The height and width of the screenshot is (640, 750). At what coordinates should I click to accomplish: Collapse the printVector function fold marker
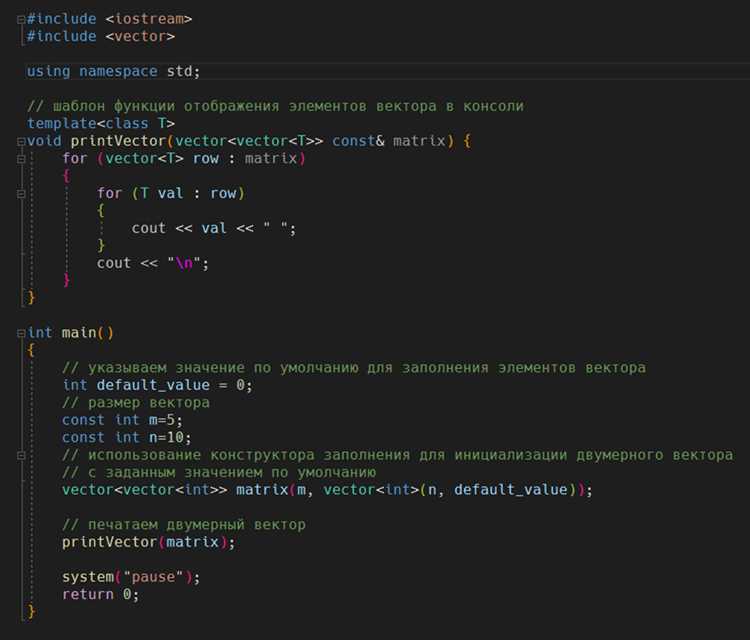point(21,142)
